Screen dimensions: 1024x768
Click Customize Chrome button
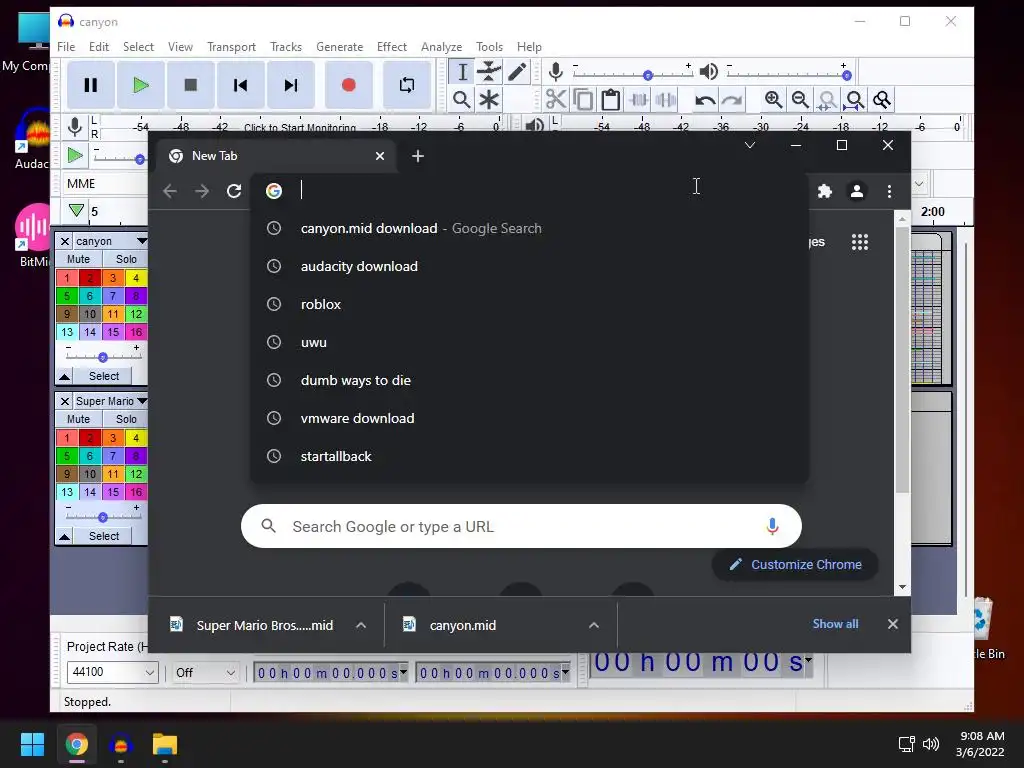795,564
